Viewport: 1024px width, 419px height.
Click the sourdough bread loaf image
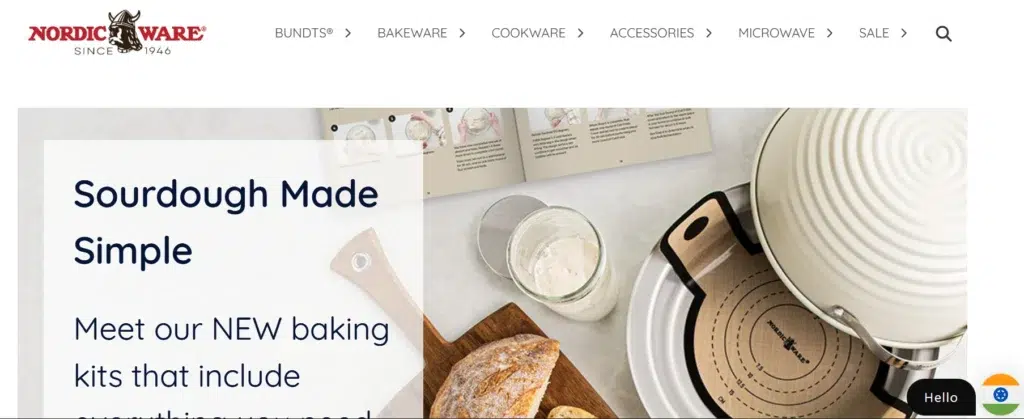pyautogui.click(x=495, y=377)
